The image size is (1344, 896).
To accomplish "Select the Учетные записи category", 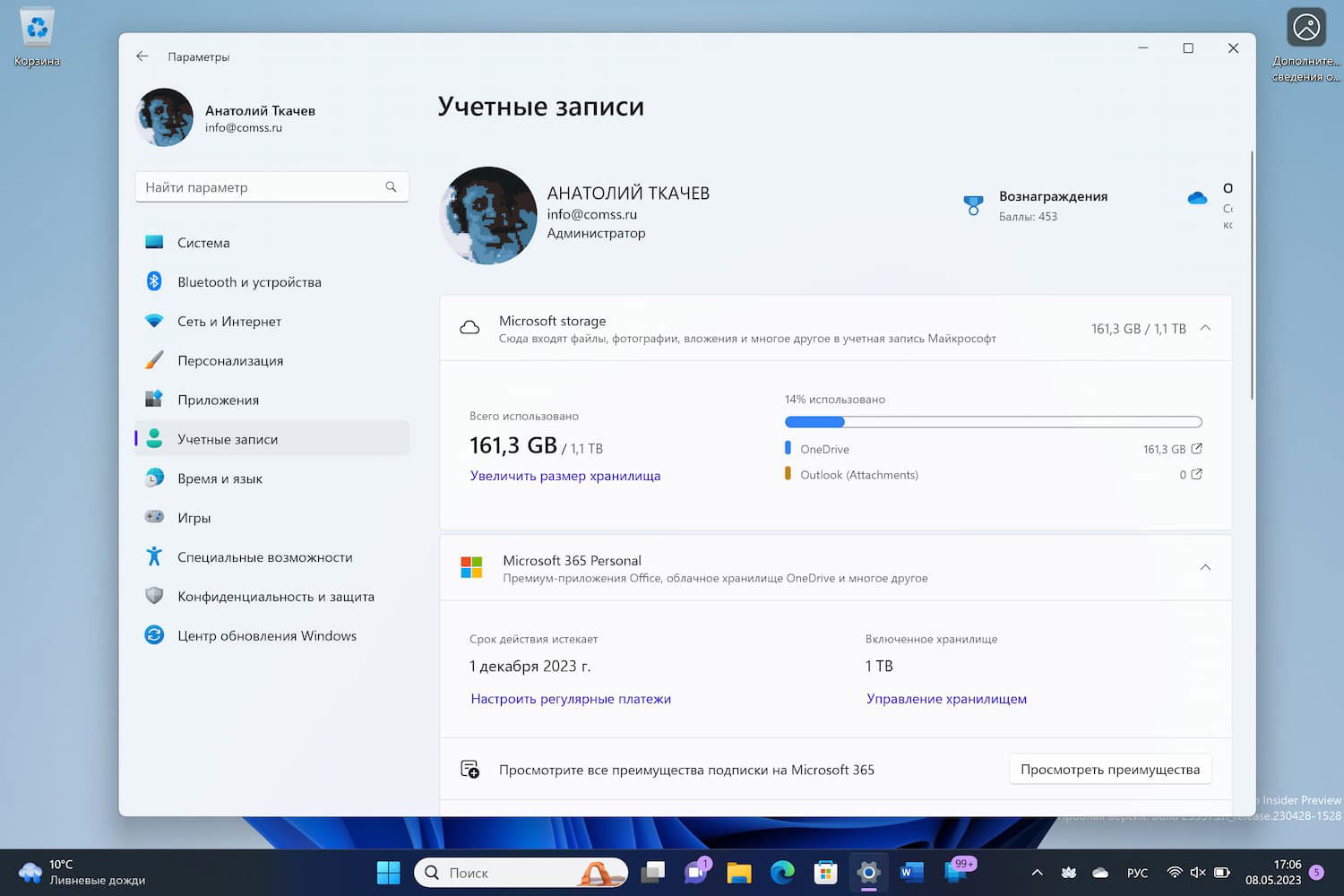I will [272, 439].
